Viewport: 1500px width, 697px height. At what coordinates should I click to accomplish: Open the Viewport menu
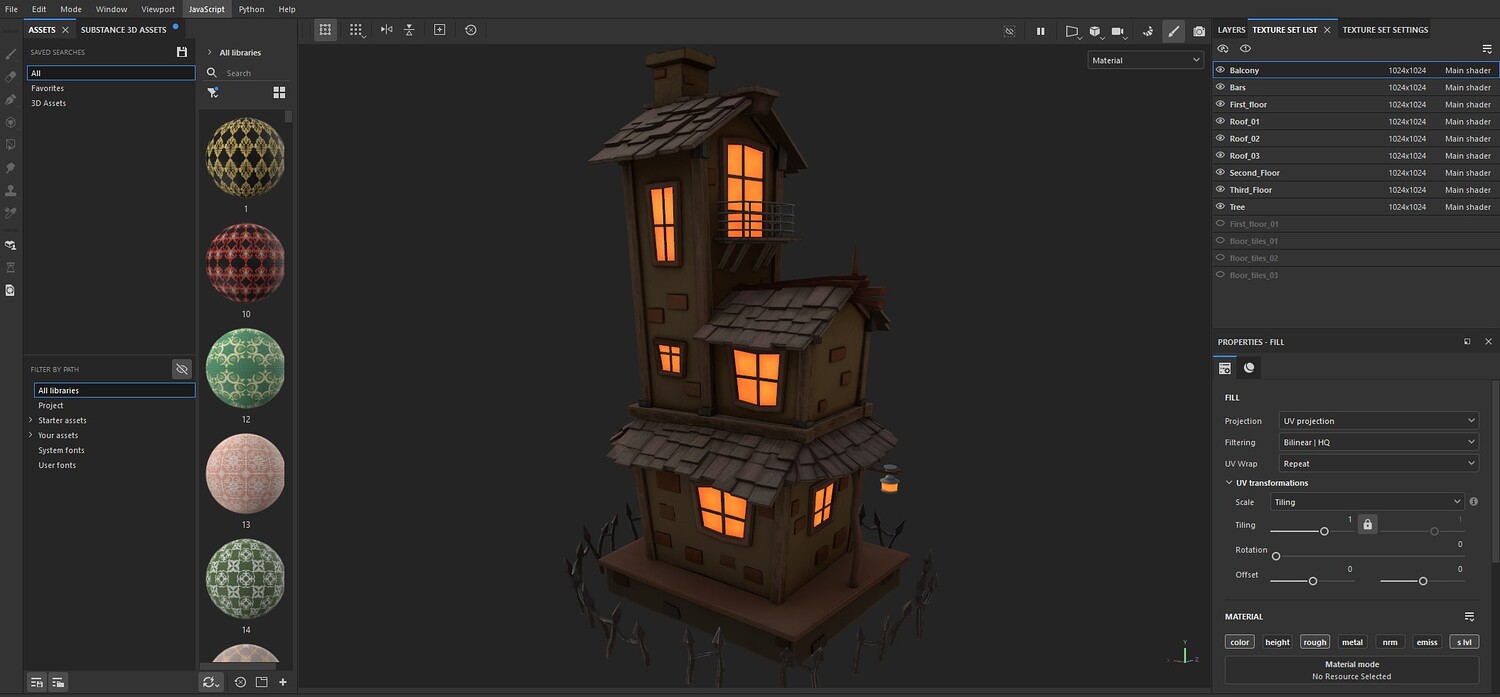point(158,9)
